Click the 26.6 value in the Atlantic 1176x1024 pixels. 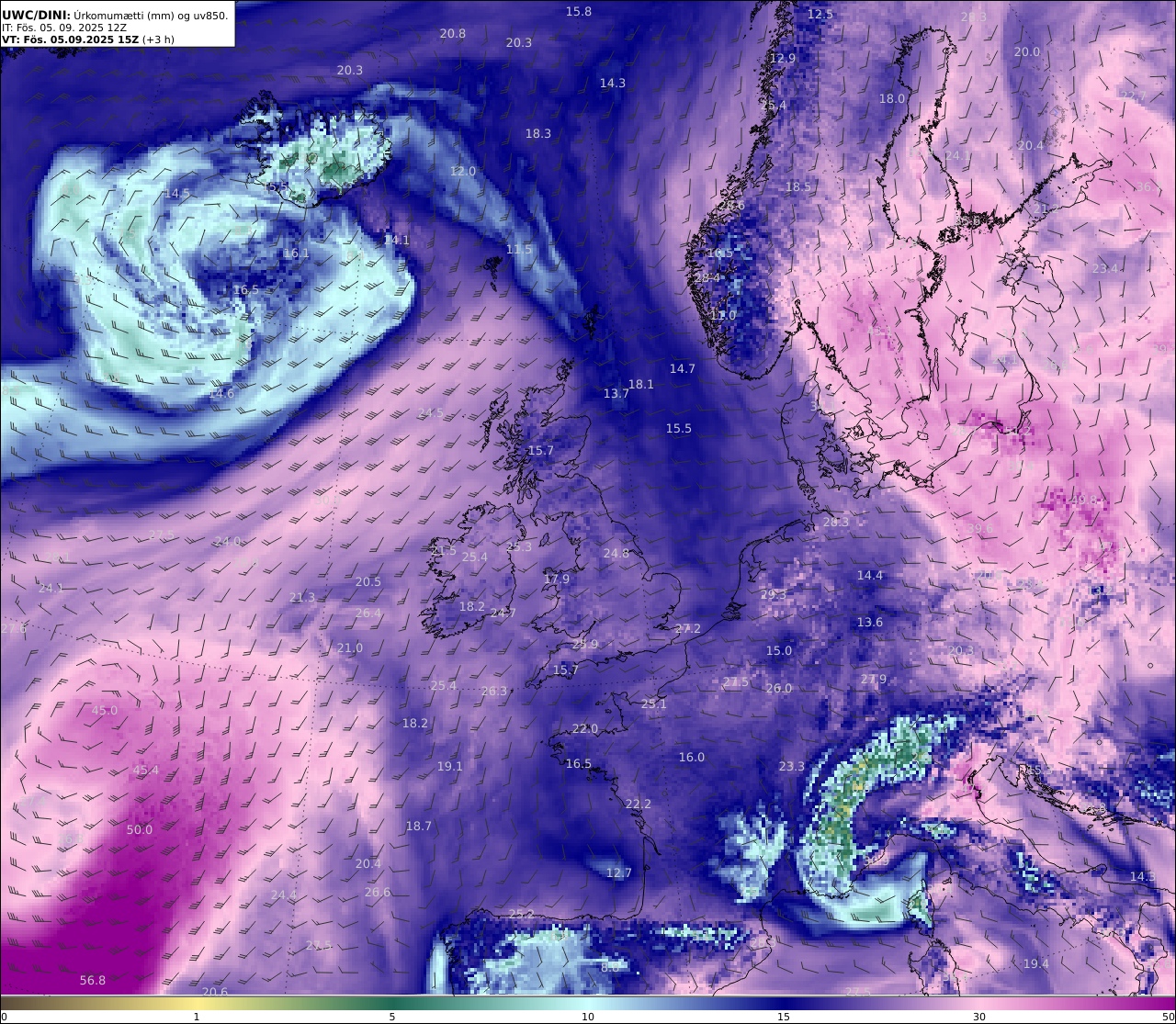(378, 893)
